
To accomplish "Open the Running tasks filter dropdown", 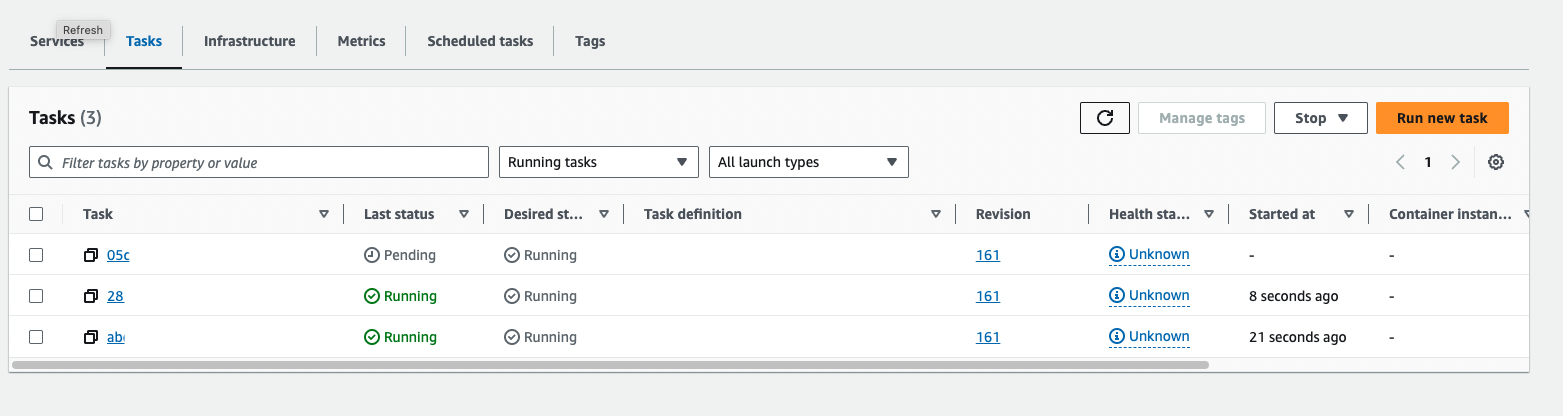I will [x=598, y=162].
